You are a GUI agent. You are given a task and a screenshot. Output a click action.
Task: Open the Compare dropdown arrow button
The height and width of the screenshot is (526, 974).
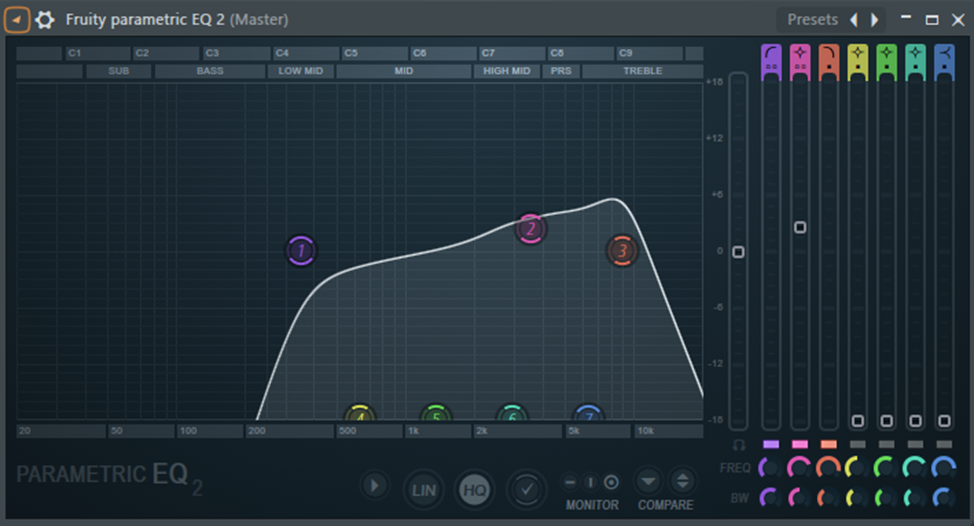(x=648, y=481)
